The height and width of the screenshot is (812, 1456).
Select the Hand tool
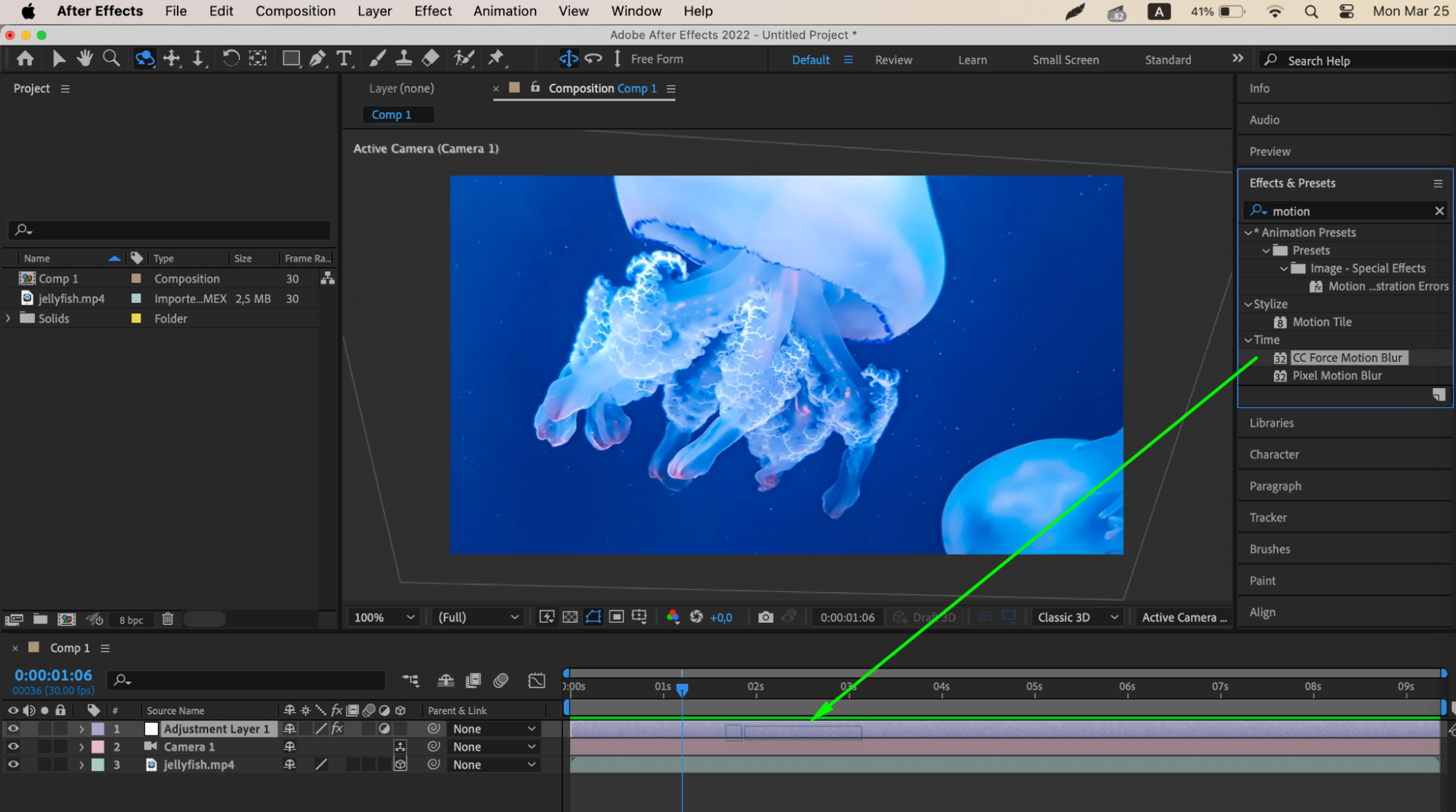[84, 58]
